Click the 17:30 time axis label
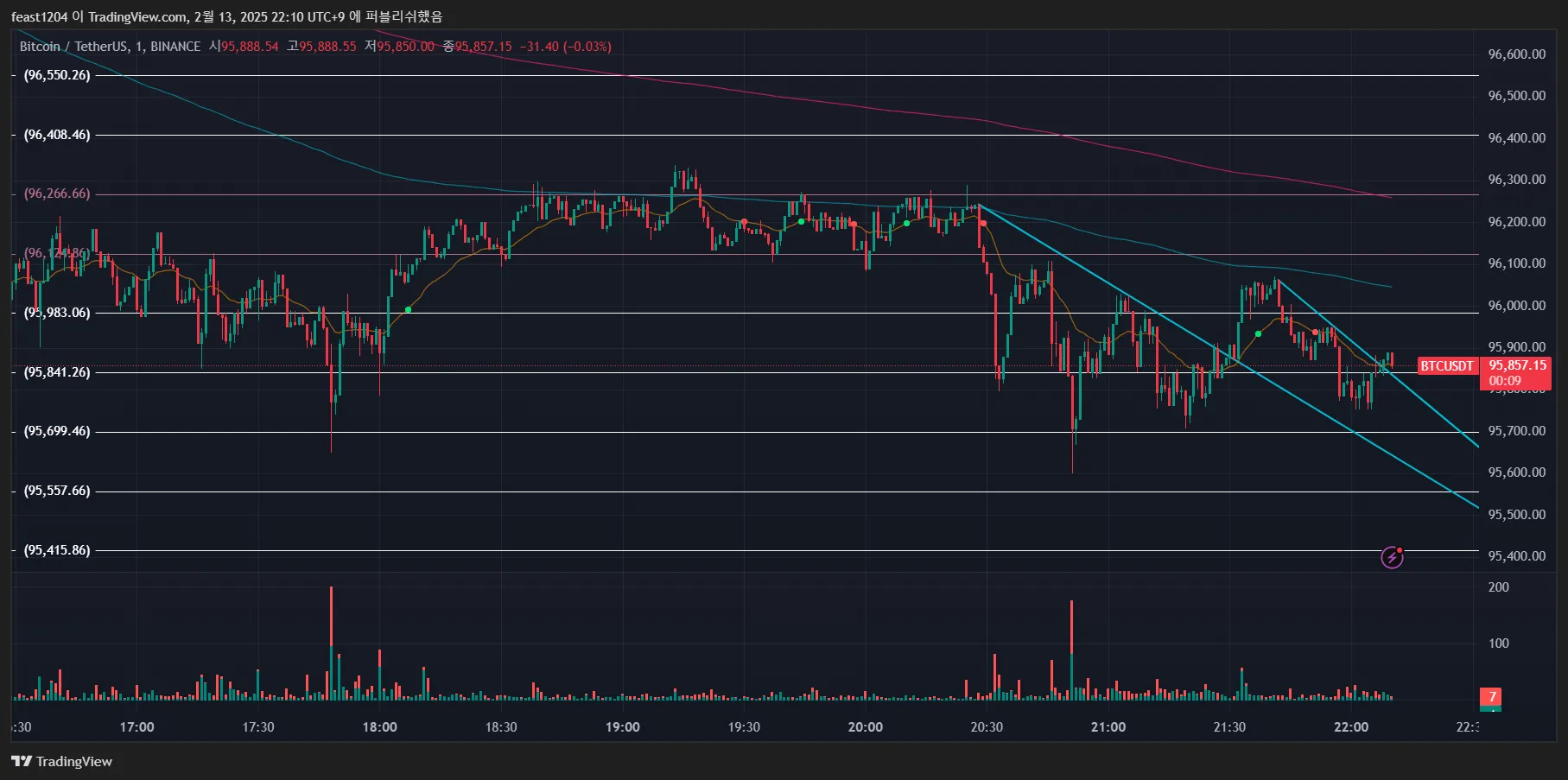 [258, 727]
